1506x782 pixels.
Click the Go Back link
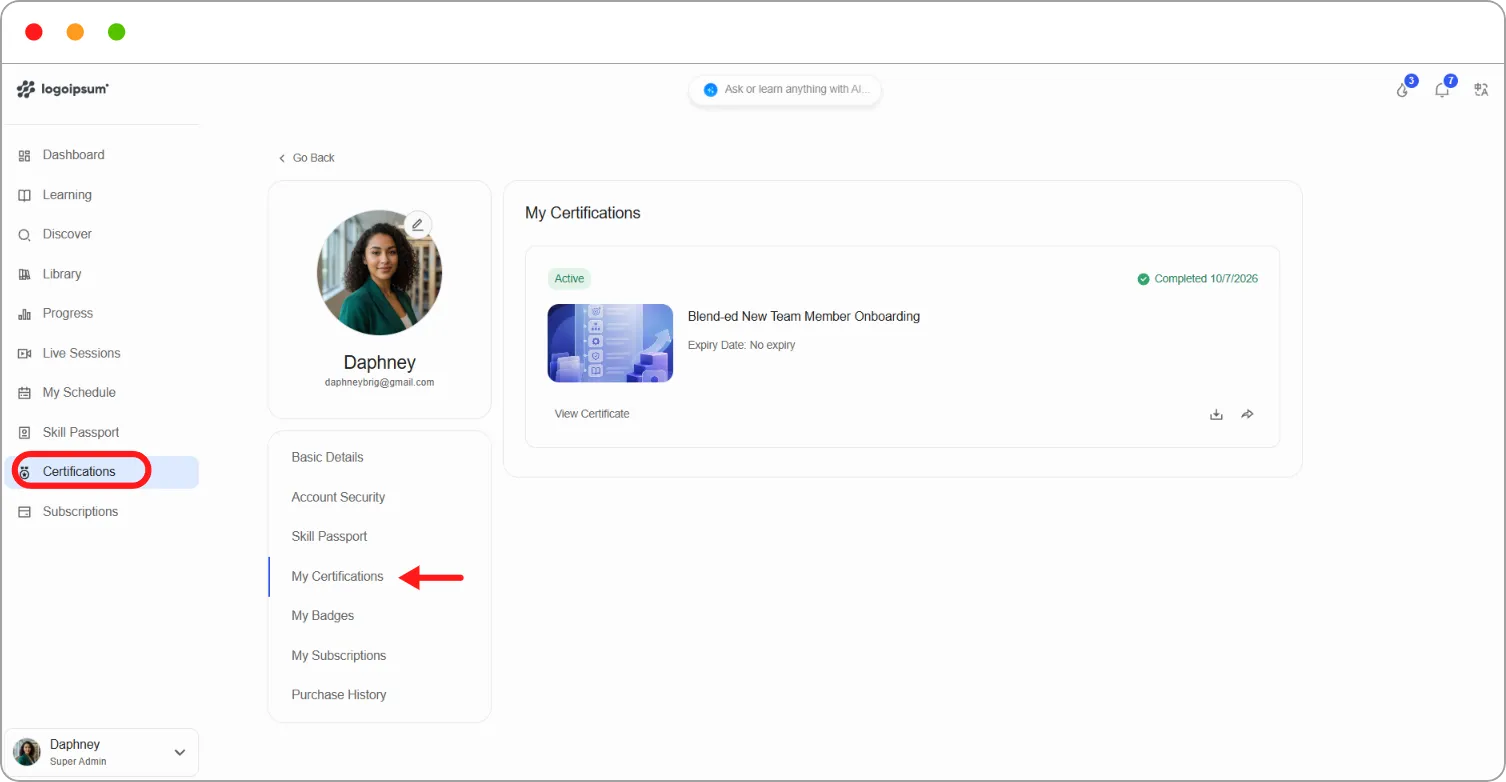(x=306, y=158)
